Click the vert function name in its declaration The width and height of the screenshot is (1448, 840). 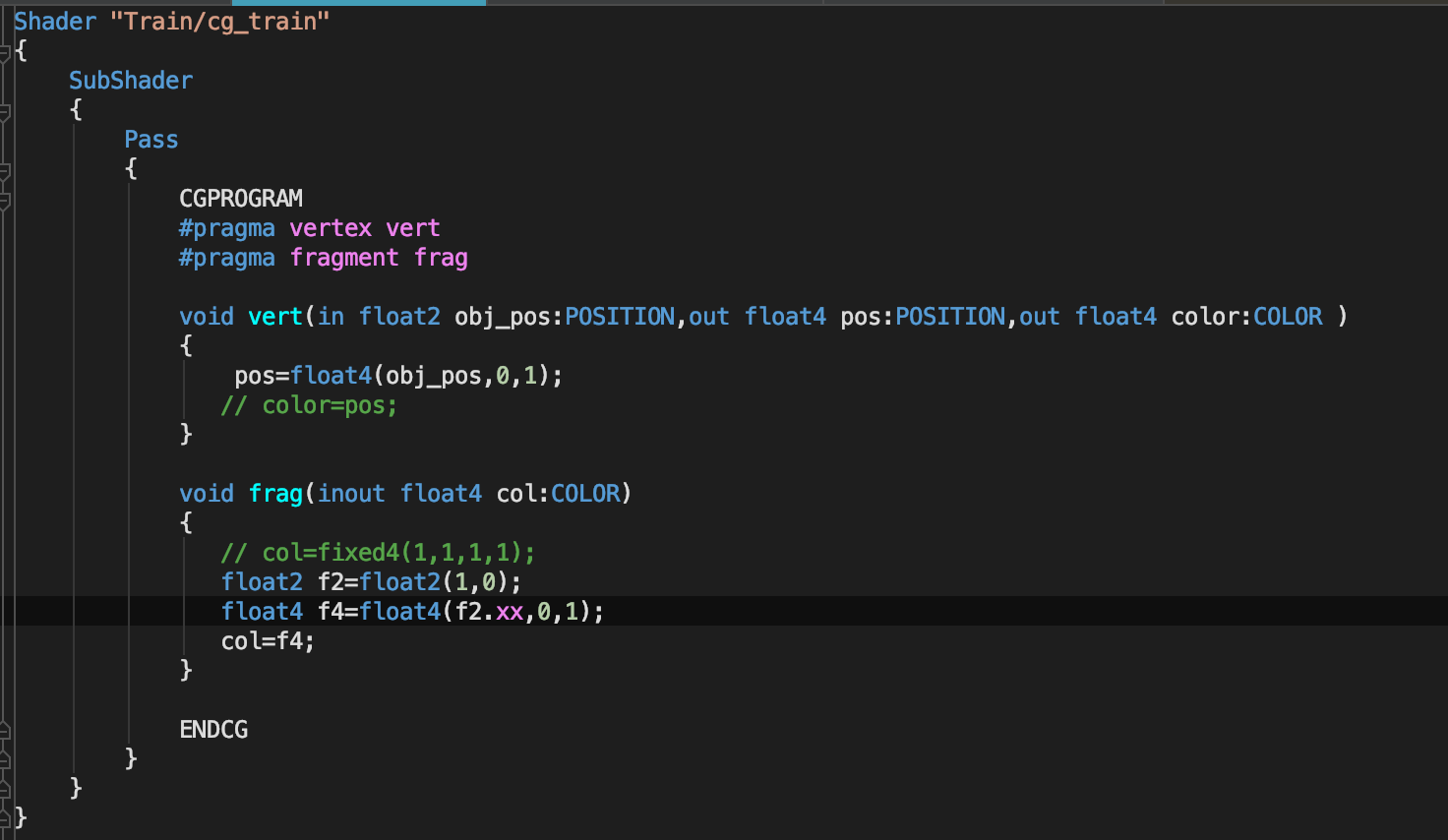point(275,317)
